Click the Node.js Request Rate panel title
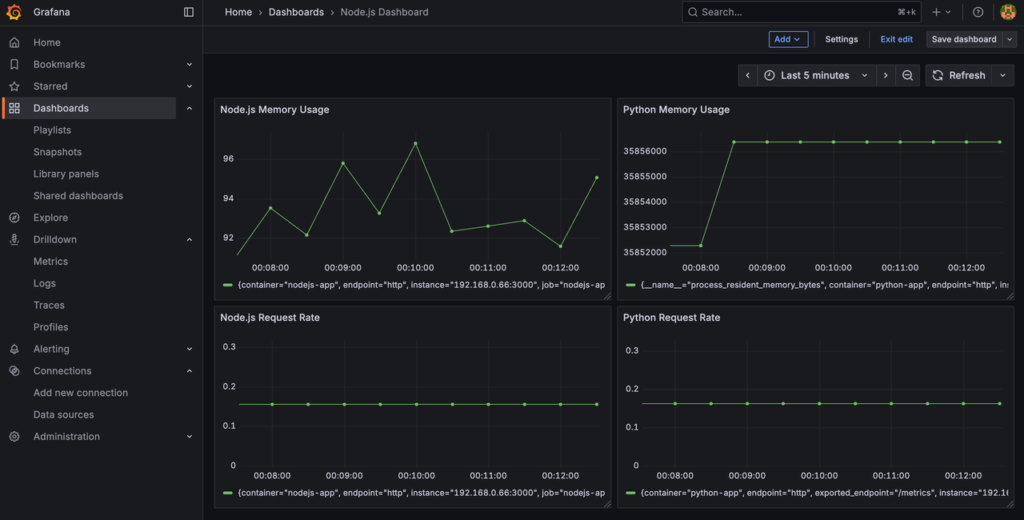Screen dimensions: 1024x520 tap(270, 317)
